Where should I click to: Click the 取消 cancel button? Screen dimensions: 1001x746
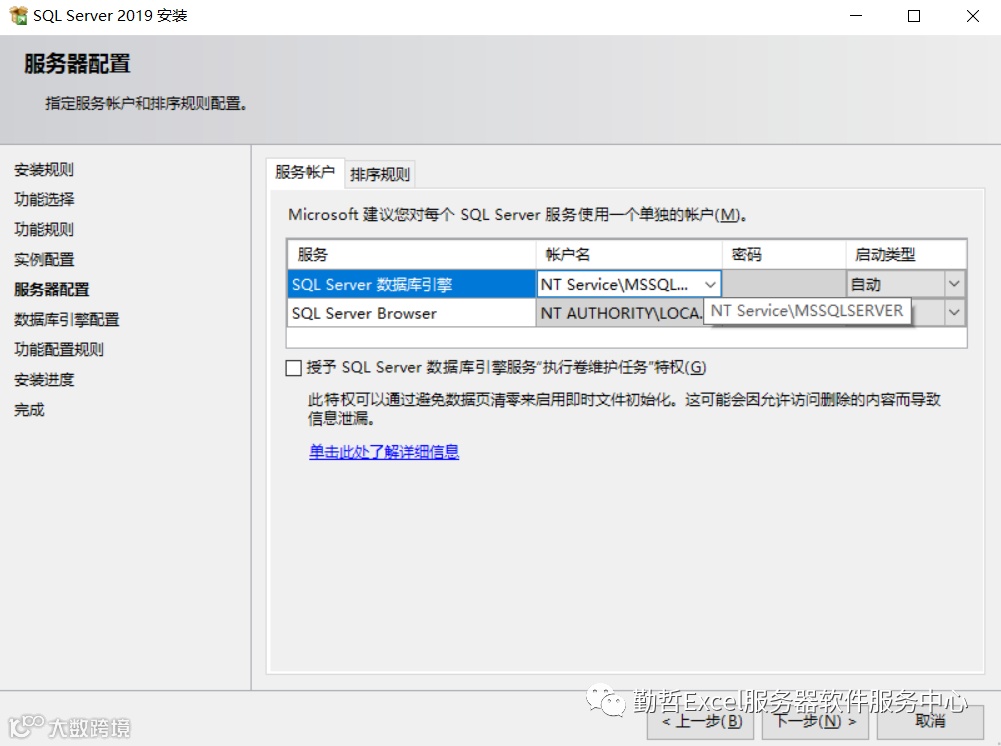930,722
